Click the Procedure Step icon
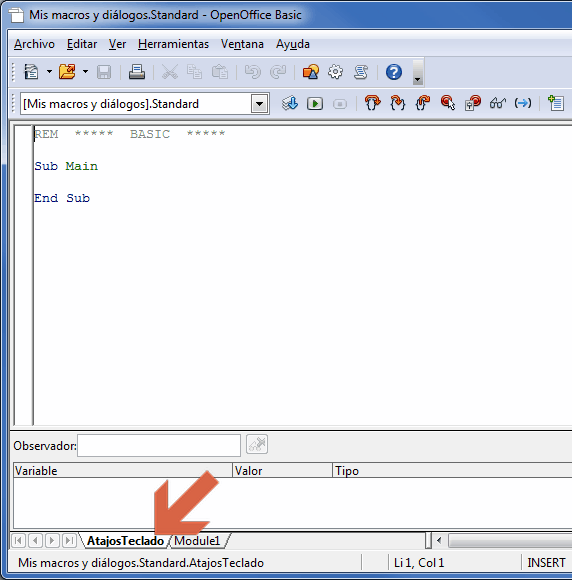This screenshot has width=572, height=580. tap(372, 103)
